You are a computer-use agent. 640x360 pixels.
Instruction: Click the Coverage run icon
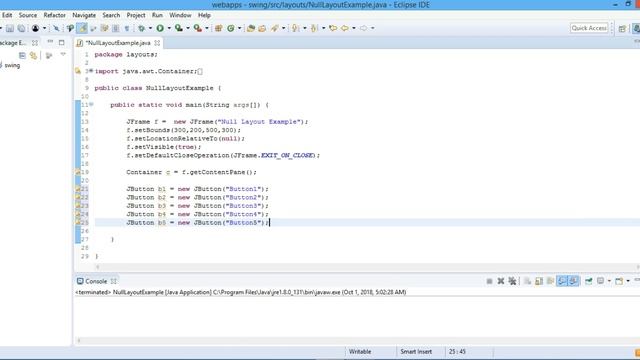point(178,28)
